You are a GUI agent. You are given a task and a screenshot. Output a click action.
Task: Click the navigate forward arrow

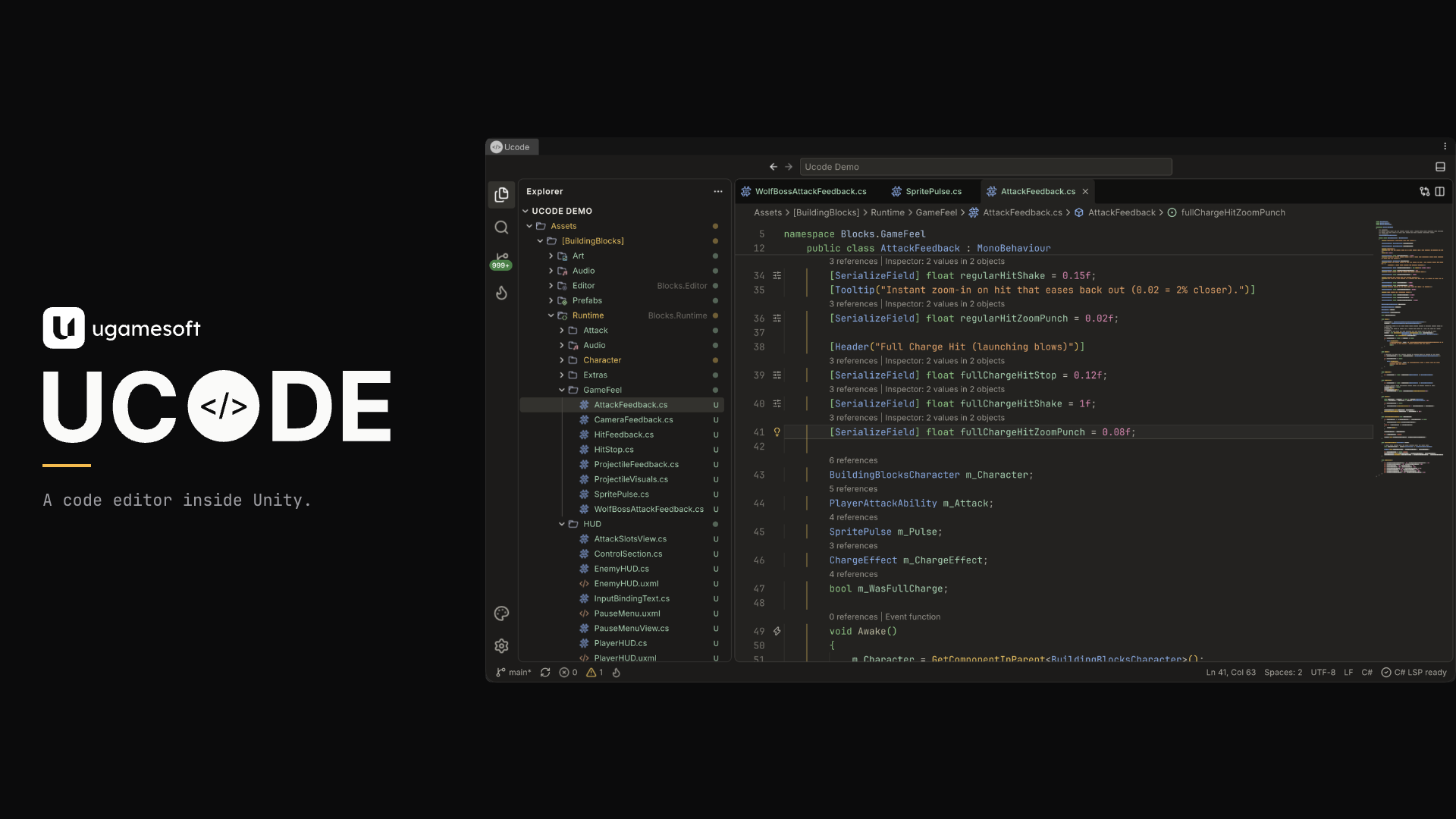(789, 167)
